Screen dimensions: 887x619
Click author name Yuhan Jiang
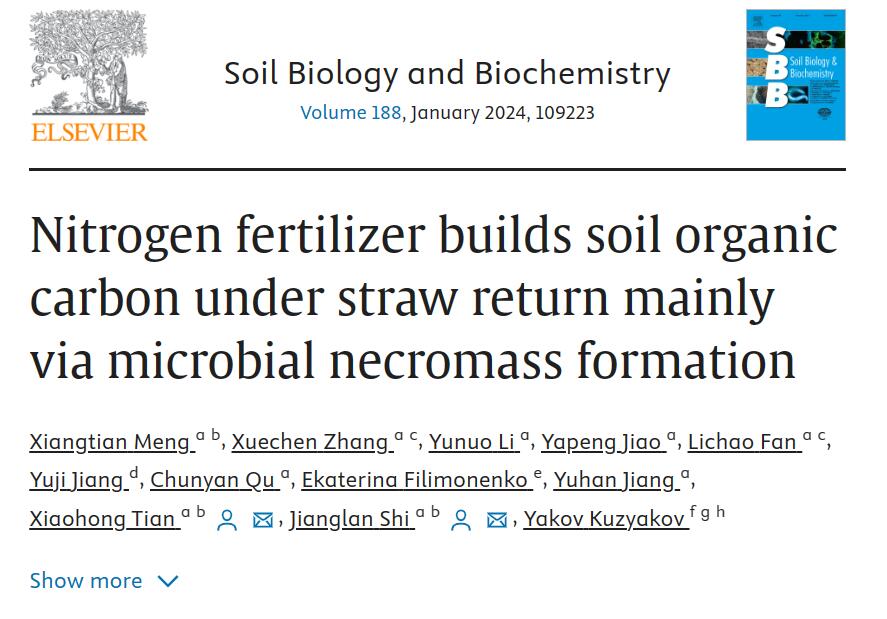614,481
